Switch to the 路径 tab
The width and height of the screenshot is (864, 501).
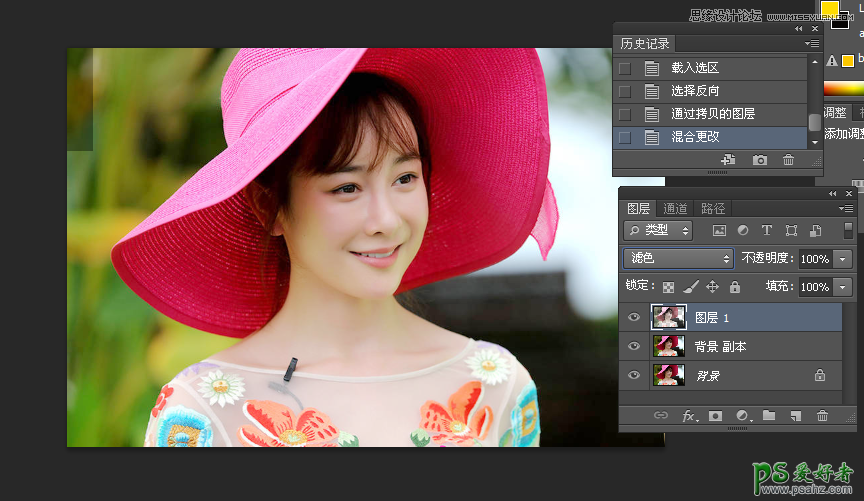pyautogui.click(x=713, y=209)
